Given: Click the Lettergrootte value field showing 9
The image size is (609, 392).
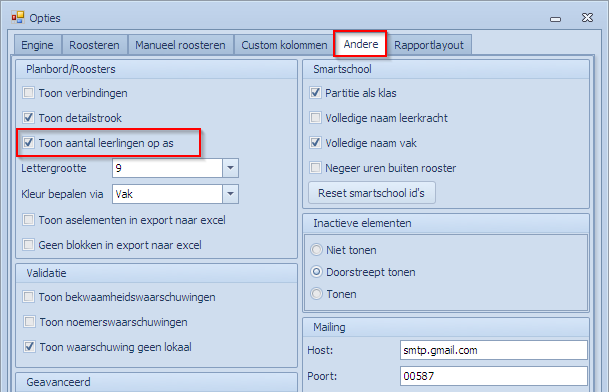Looking at the screenshot, I should (x=167, y=168).
